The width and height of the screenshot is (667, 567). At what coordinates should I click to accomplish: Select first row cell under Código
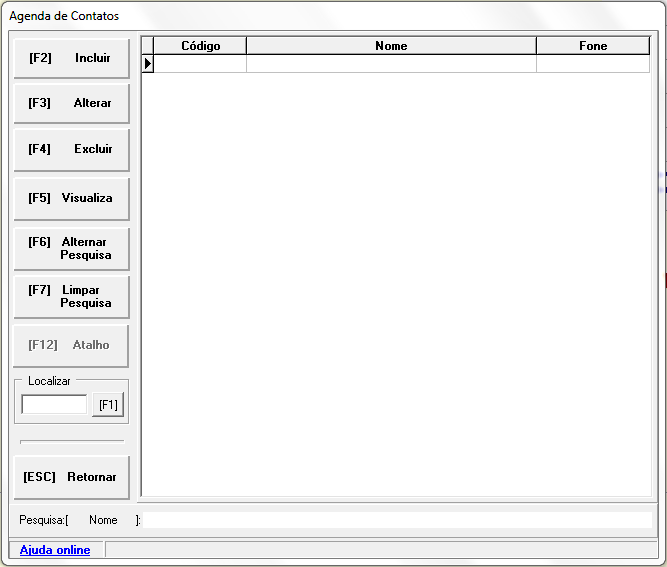click(200, 64)
